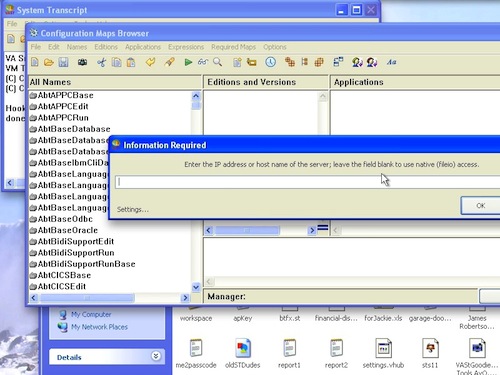Click the second user-with-arrow toolbar icon
500x375 pixels.
[x=372, y=62]
